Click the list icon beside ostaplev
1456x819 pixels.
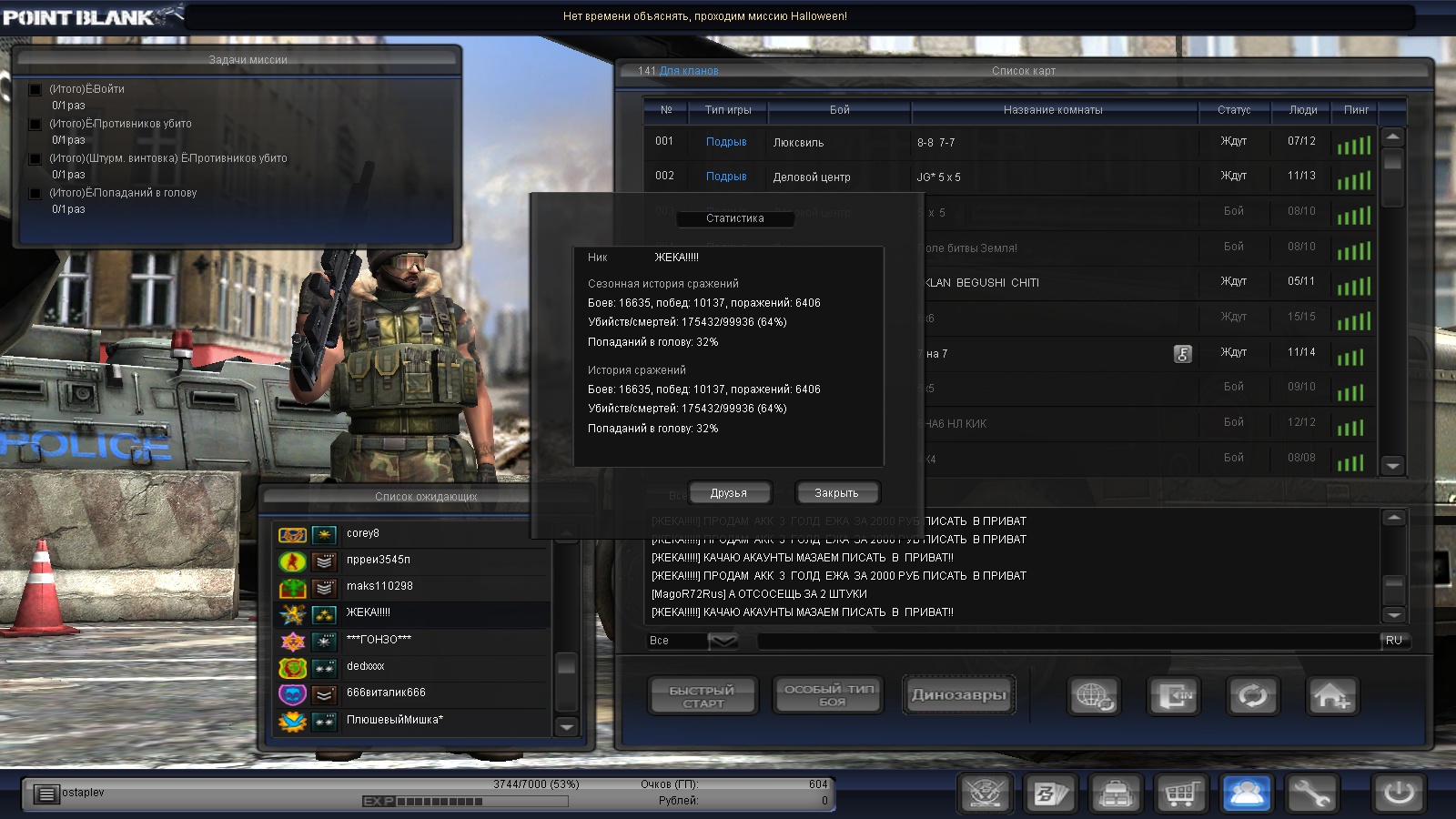[45, 794]
